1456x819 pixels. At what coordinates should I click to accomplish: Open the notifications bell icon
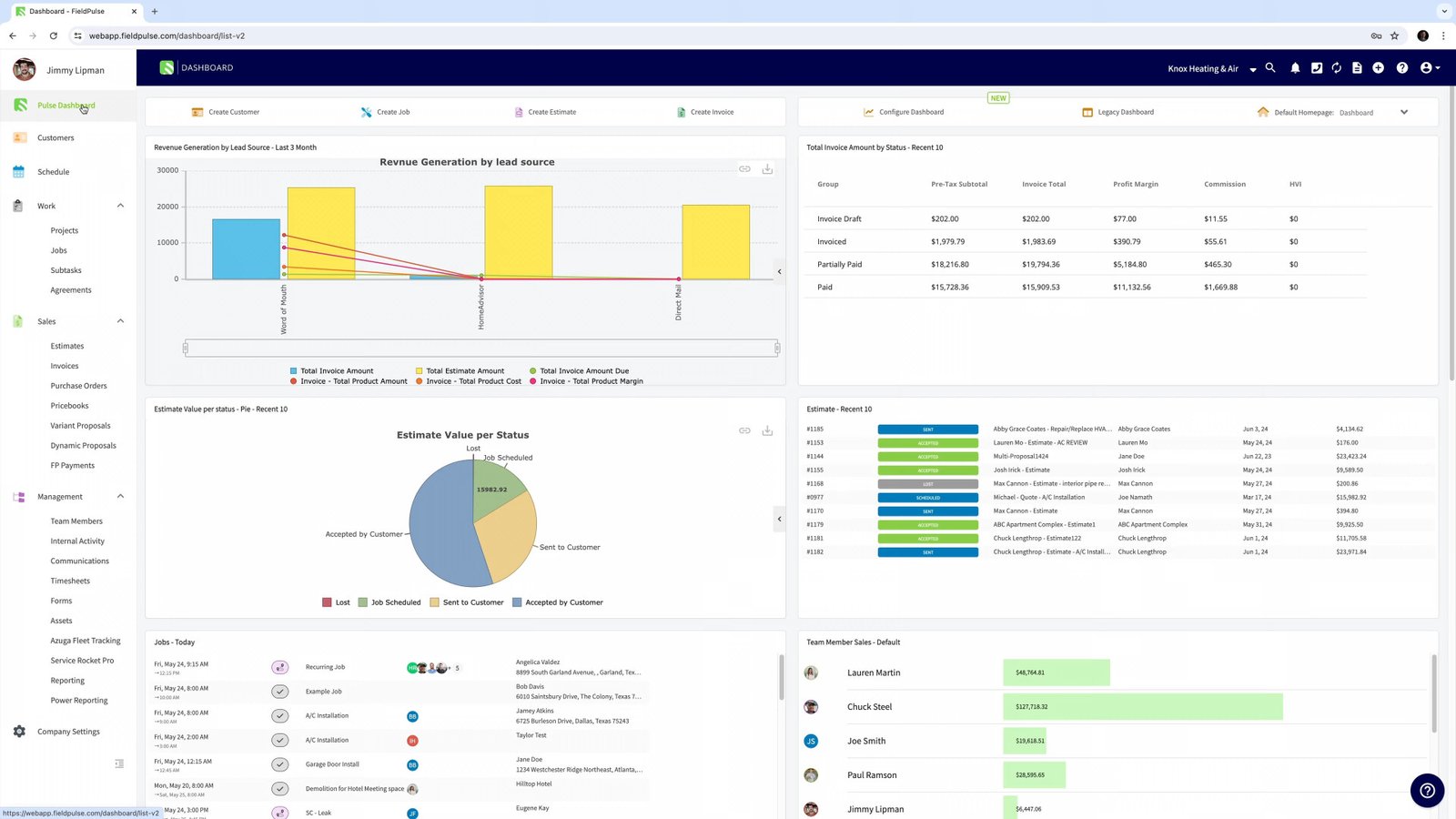(x=1295, y=67)
